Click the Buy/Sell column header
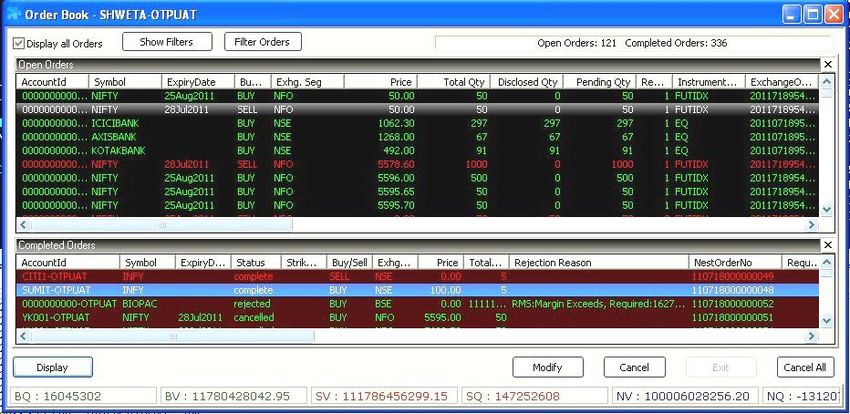The width and height of the screenshot is (850, 414). pyautogui.click(x=350, y=263)
